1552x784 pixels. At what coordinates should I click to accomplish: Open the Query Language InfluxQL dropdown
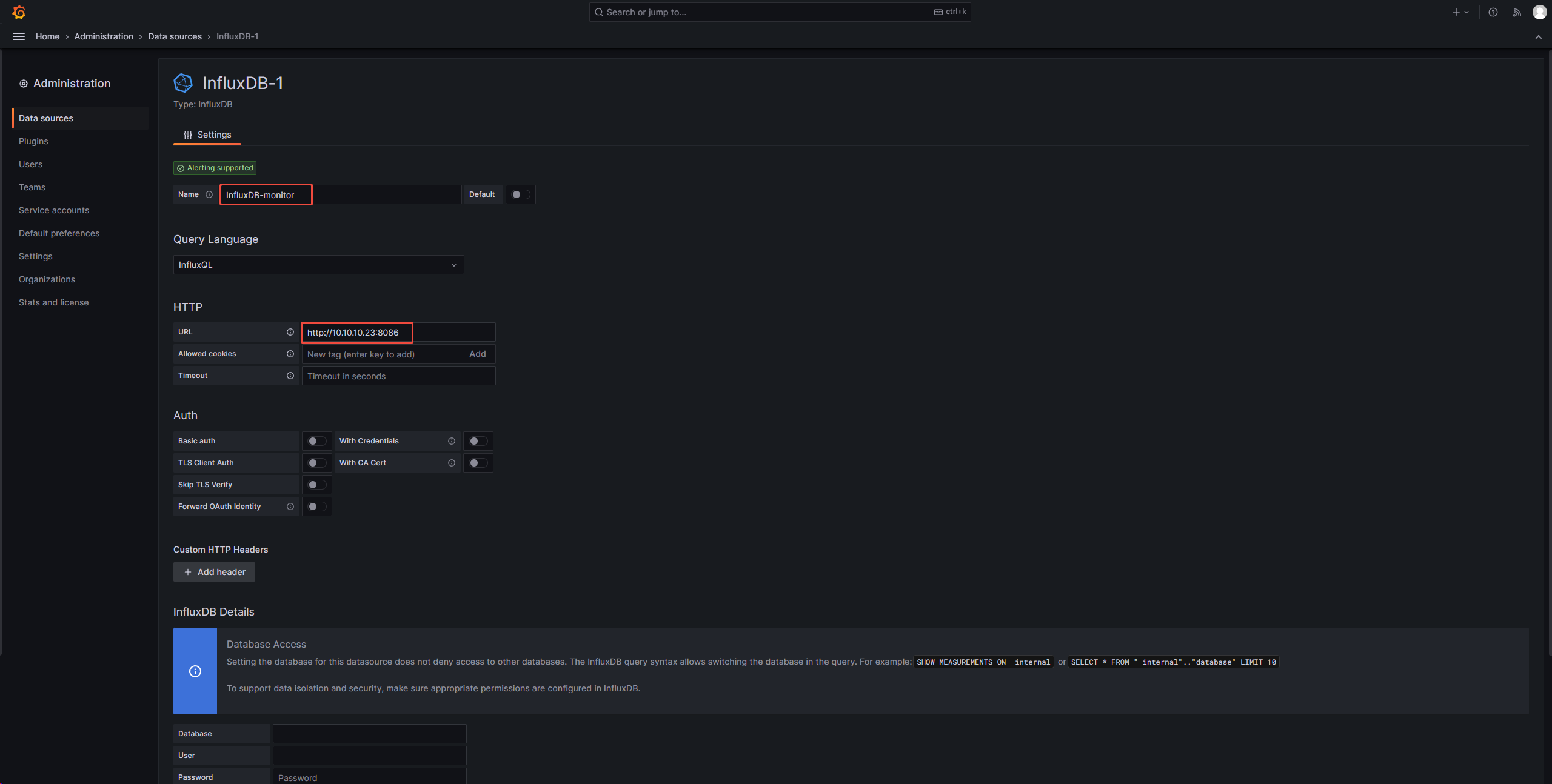click(318, 265)
